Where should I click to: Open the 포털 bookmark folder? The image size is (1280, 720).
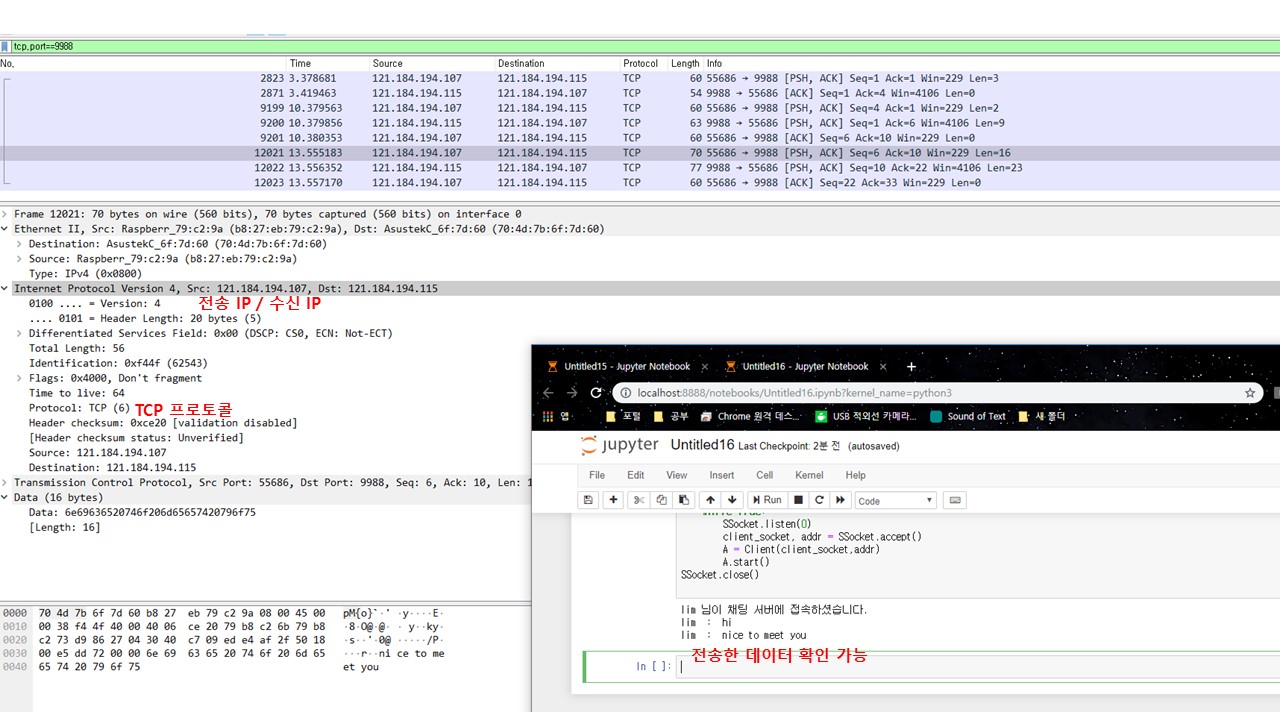(625, 416)
